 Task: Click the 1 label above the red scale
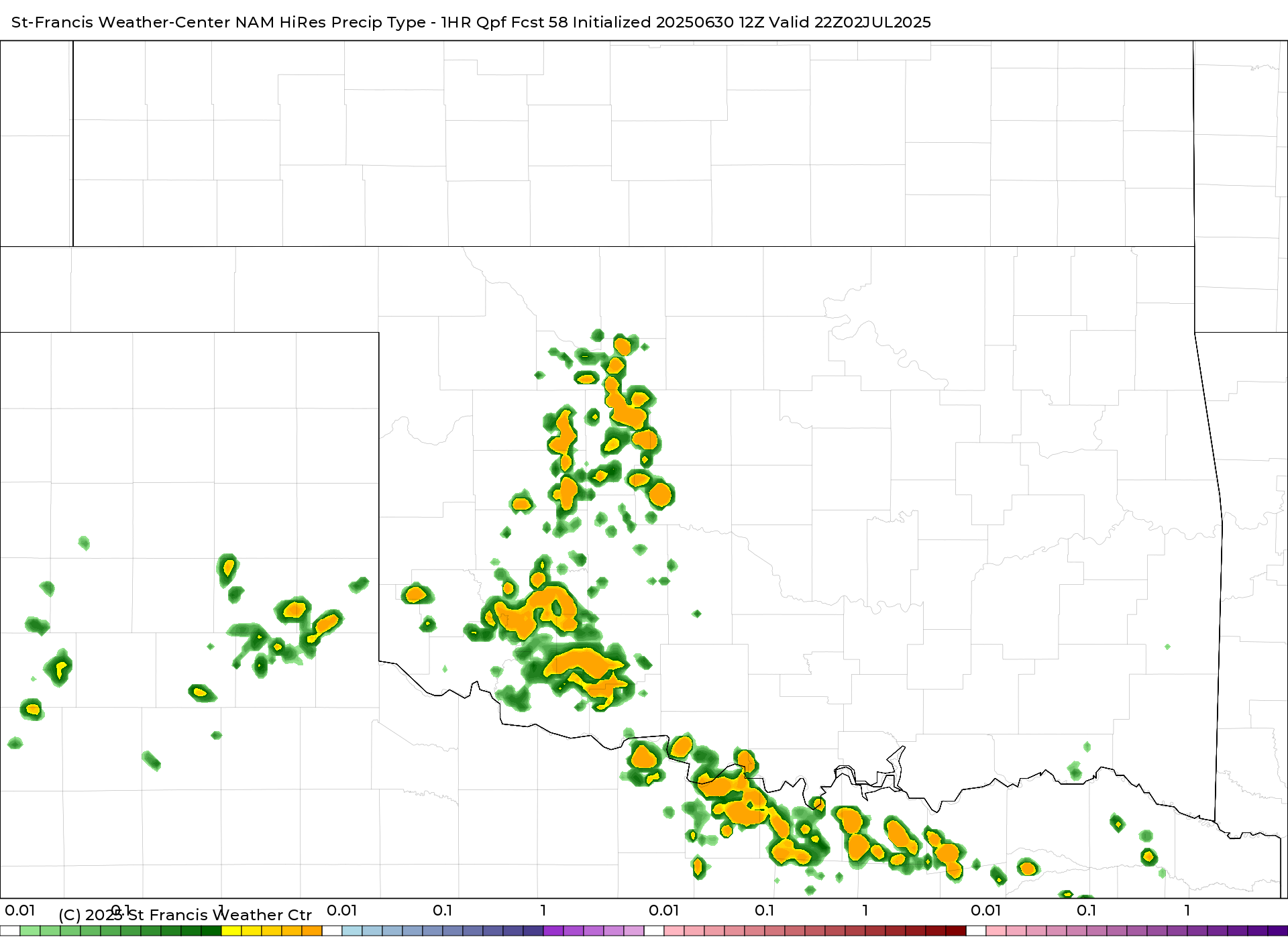[x=865, y=910]
